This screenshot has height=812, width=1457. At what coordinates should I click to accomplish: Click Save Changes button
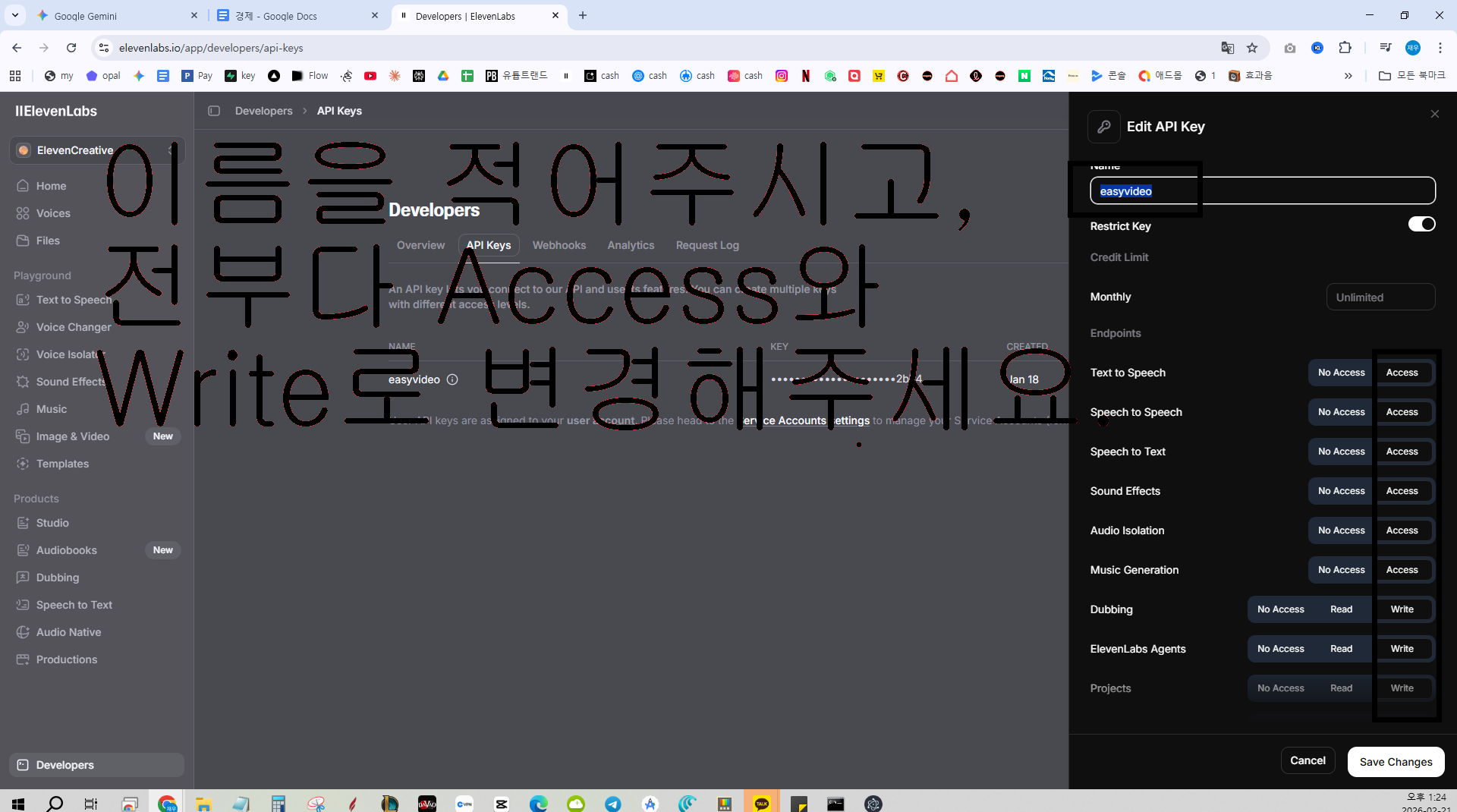pos(1396,762)
